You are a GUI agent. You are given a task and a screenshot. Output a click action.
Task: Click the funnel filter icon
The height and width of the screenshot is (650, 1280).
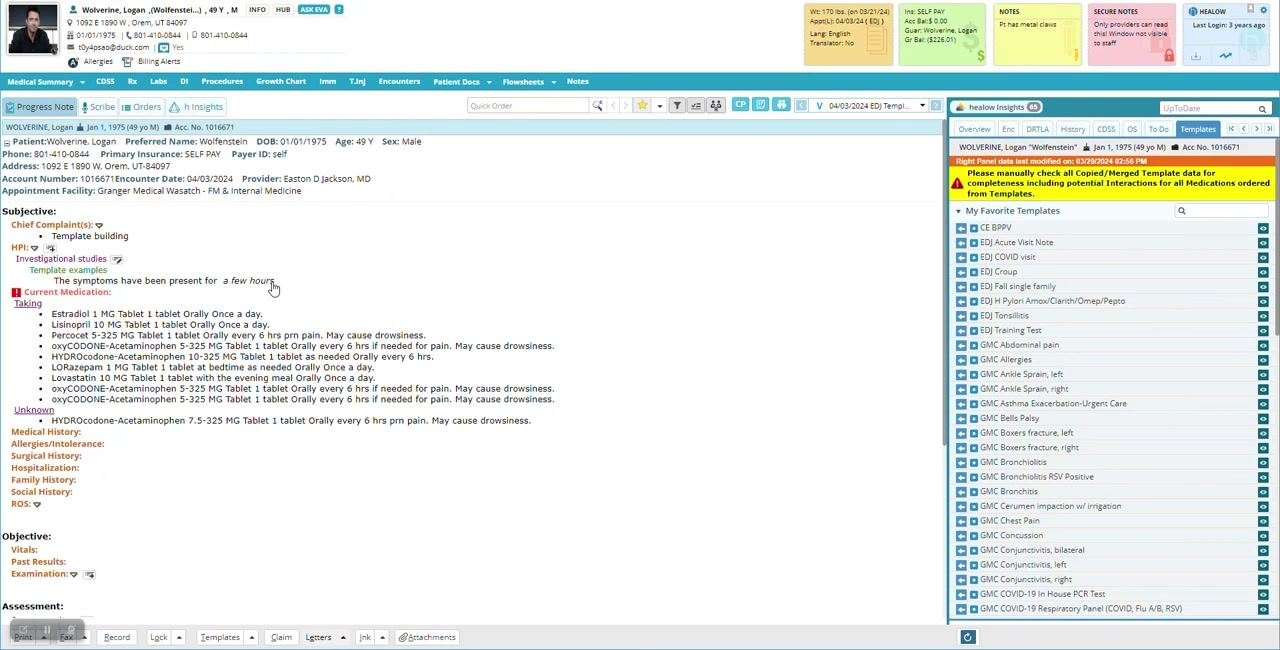pyautogui.click(x=677, y=106)
